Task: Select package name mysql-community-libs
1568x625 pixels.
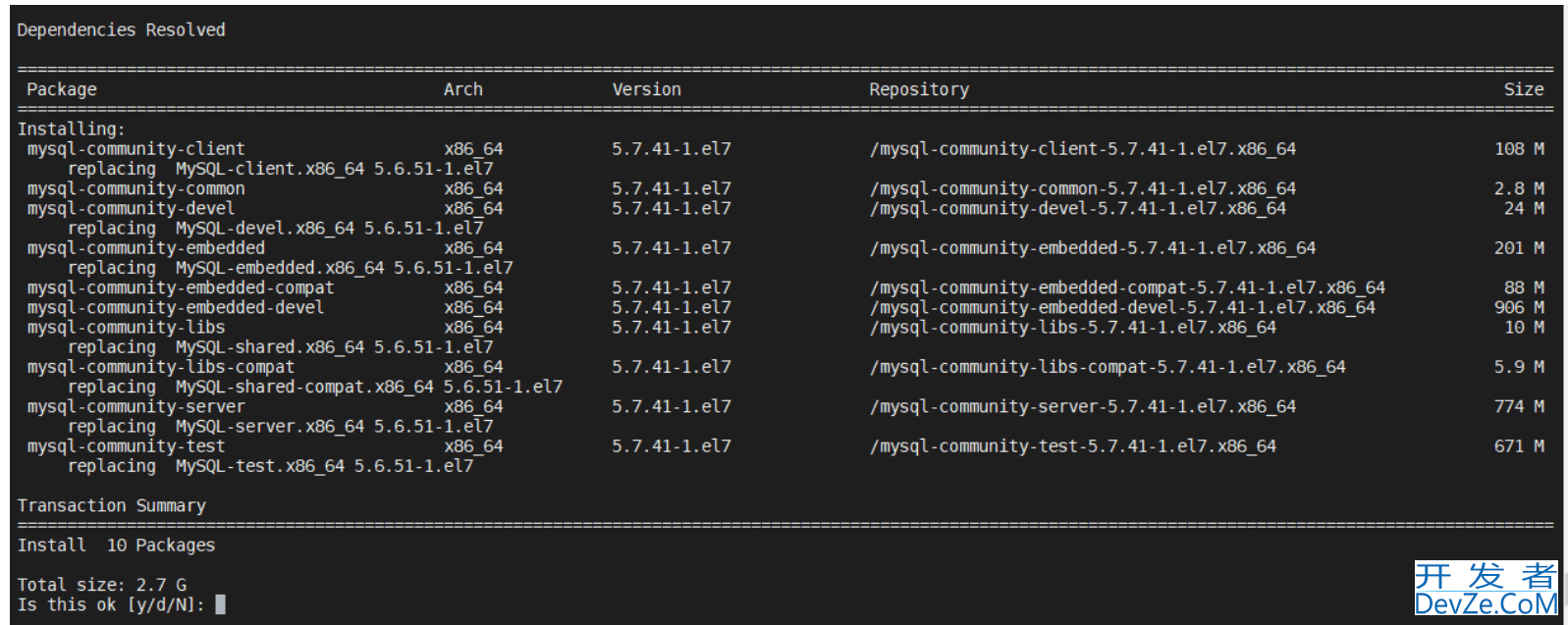Action: pyautogui.click(x=126, y=328)
